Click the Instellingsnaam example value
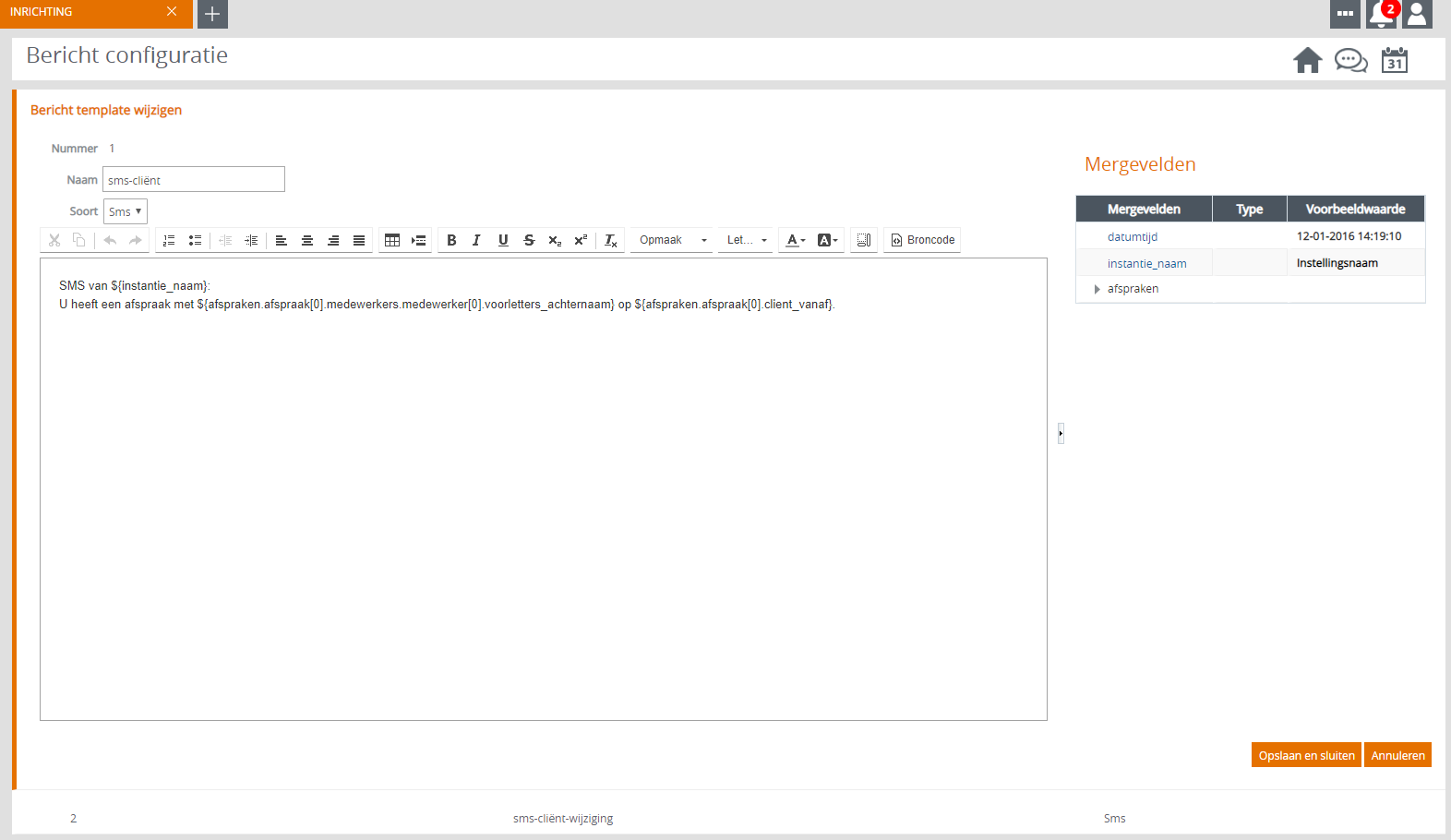The image size is (1451, 840). [x=1337, y=263]
